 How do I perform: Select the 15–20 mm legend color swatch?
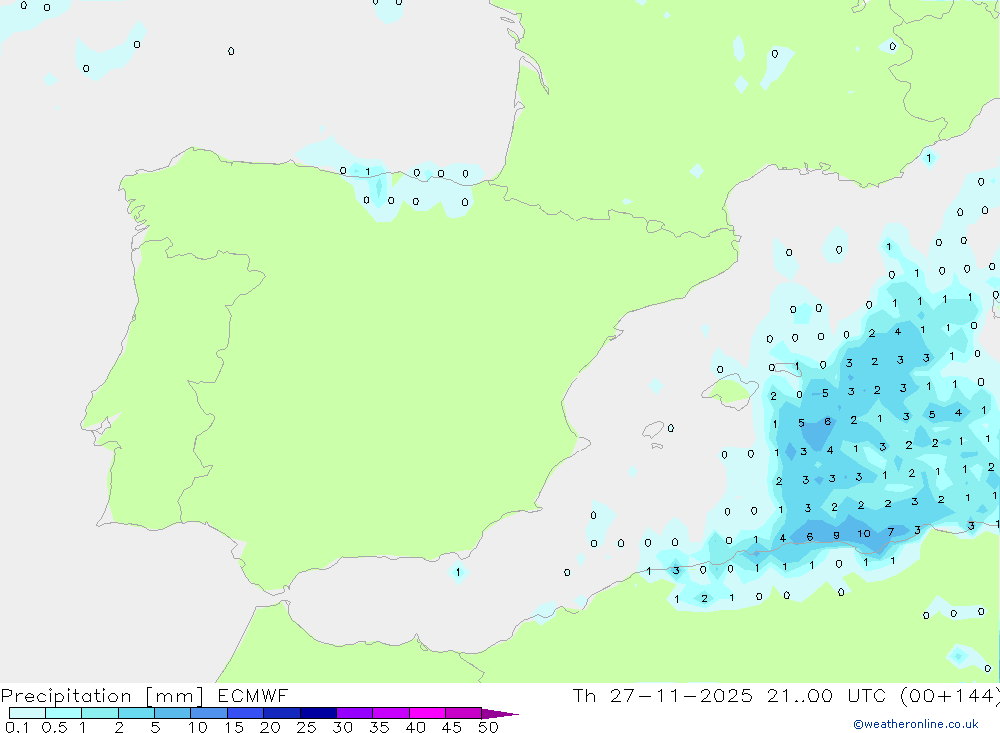click(x=246, y=713)
